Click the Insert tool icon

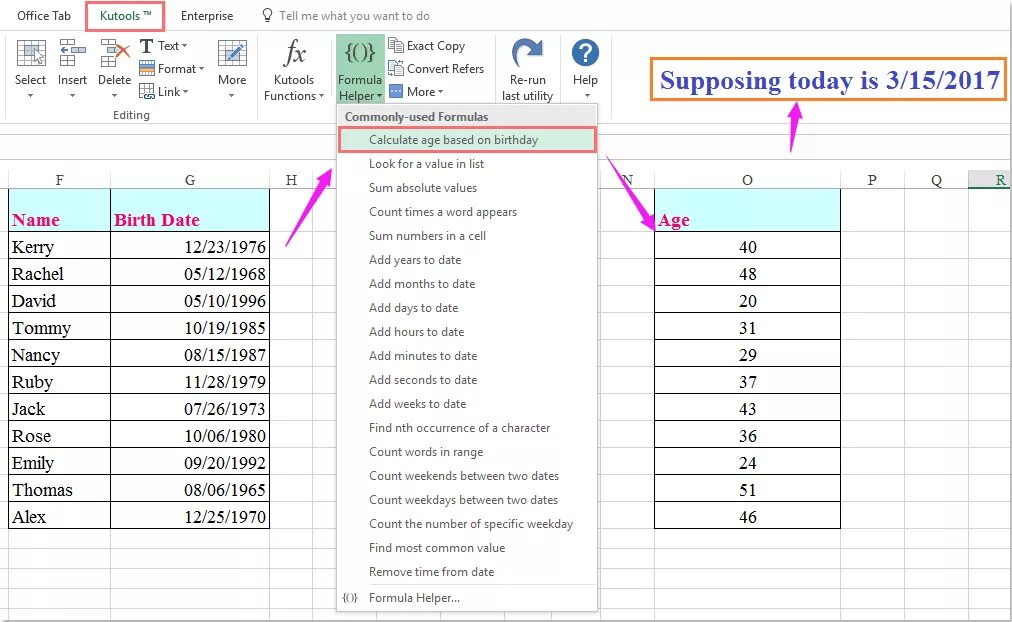click(72, 53)
